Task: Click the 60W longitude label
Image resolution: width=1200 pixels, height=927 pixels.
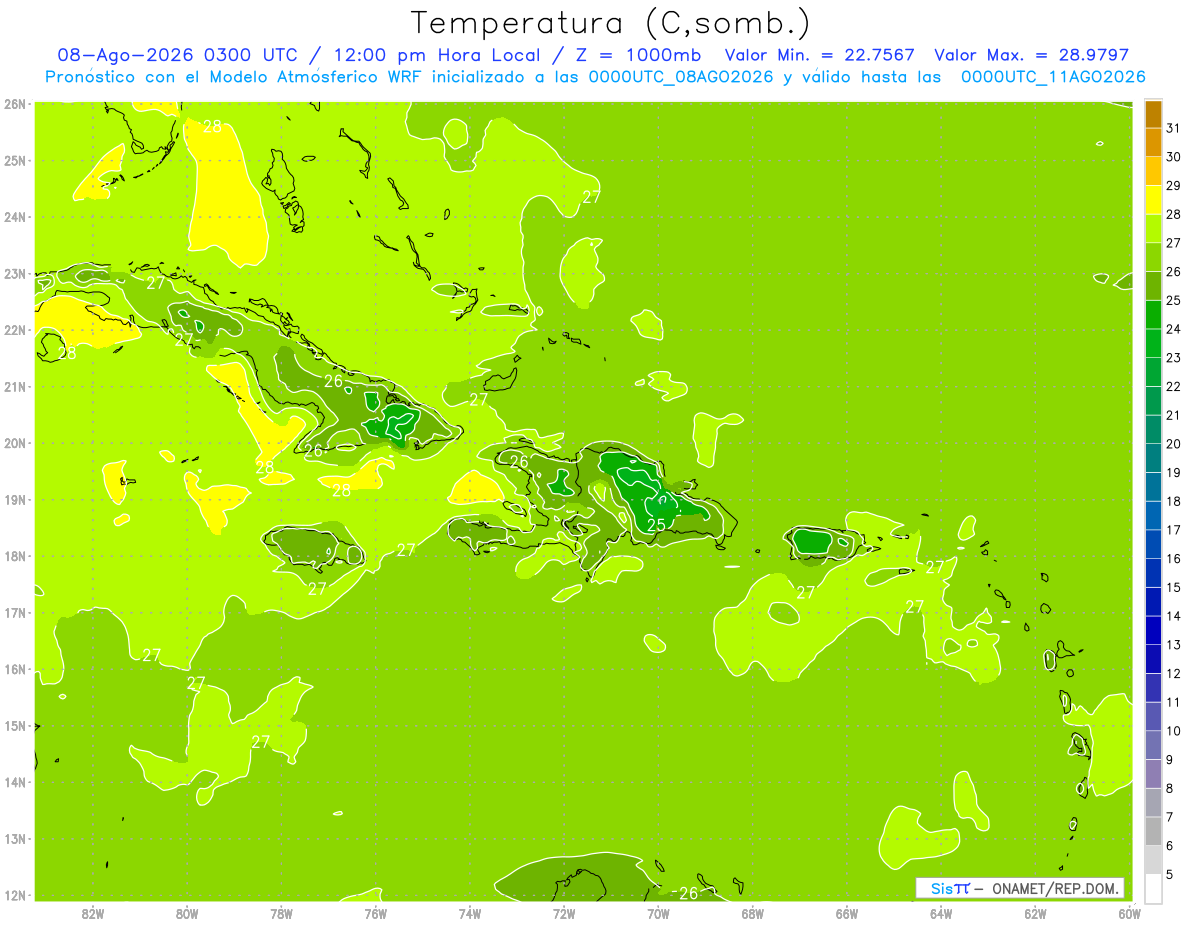Action: [x=1129, y=913]
